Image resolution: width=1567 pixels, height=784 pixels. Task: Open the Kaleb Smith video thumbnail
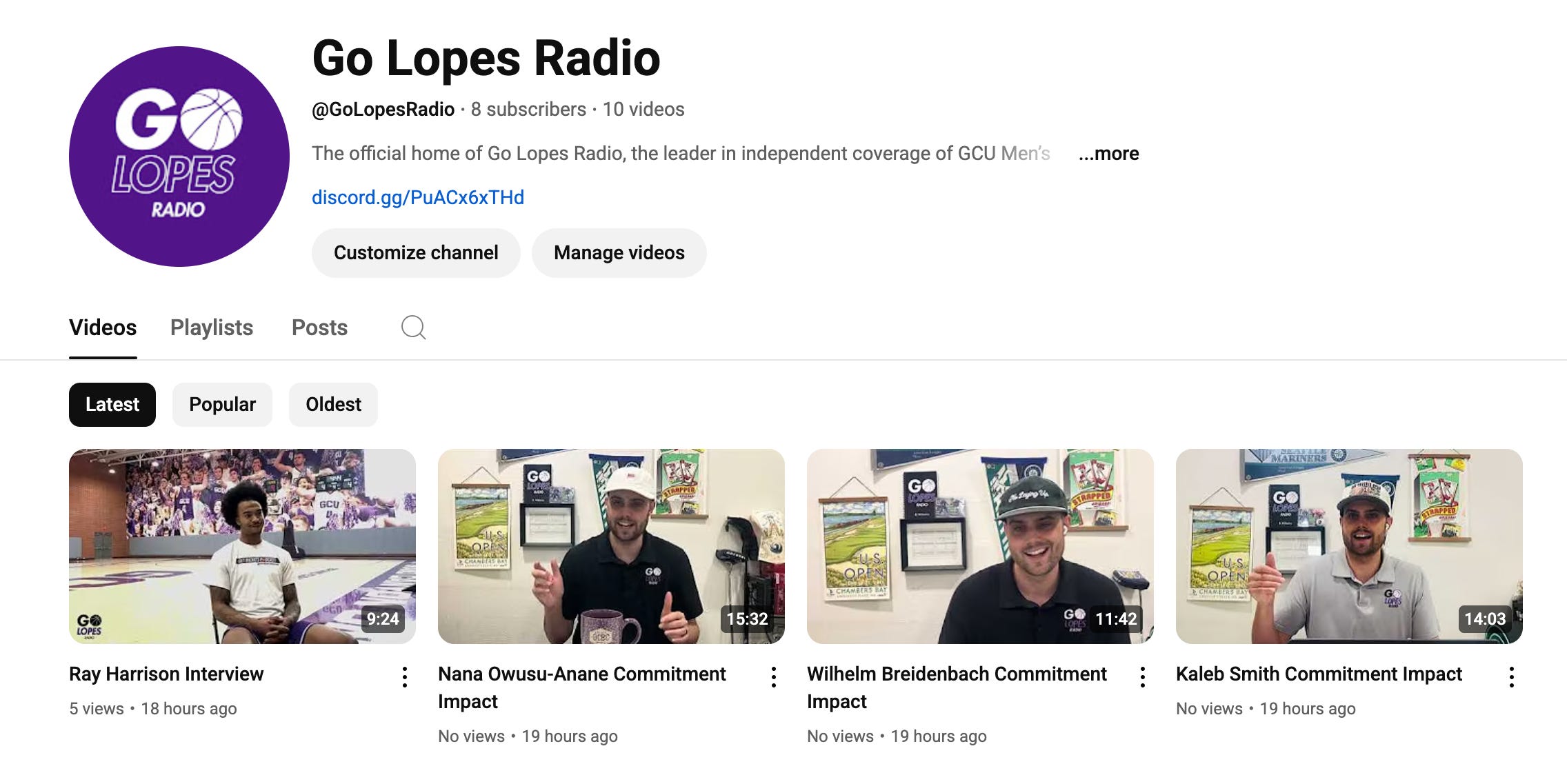point(1349,546)
